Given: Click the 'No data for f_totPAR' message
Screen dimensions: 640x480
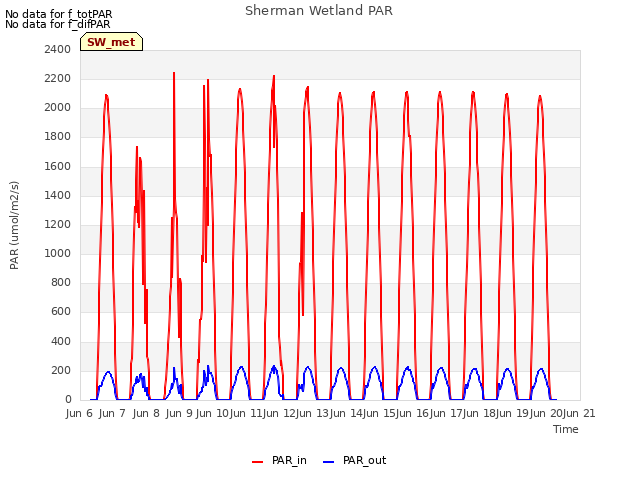Looking at the screenshot, I should pyautogui.click(x=58, y=14).
